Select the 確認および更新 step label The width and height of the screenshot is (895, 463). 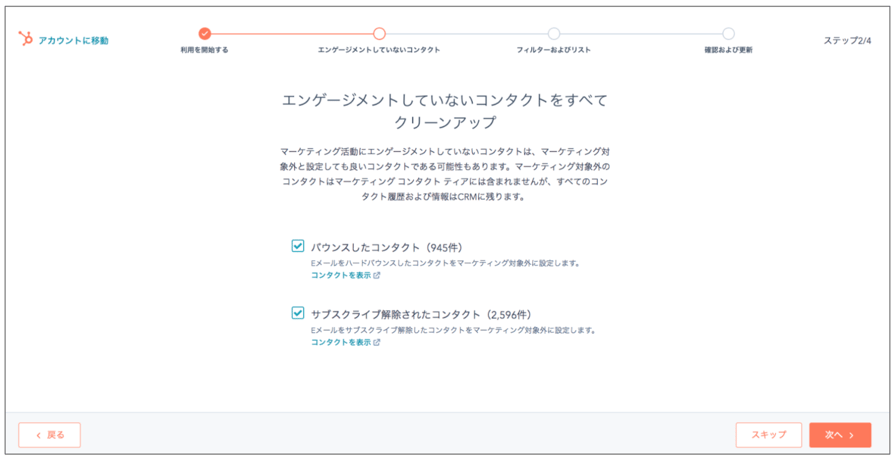point(728,50)
